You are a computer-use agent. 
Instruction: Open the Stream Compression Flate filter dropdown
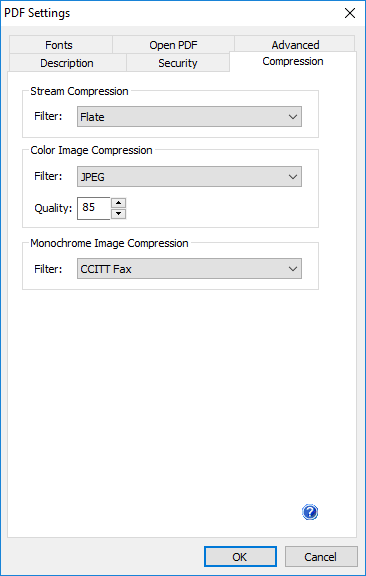tap(189, 117)
